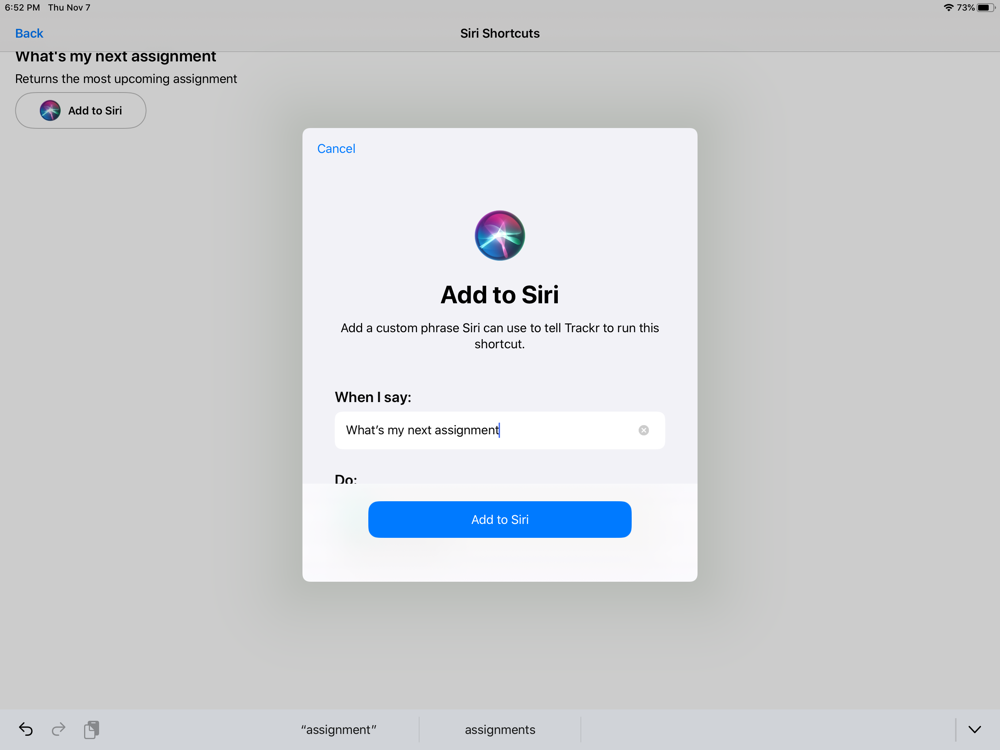Select the "Returns the most upcoming assignment" text
The image size is (1000, 750).
[126, 79]
